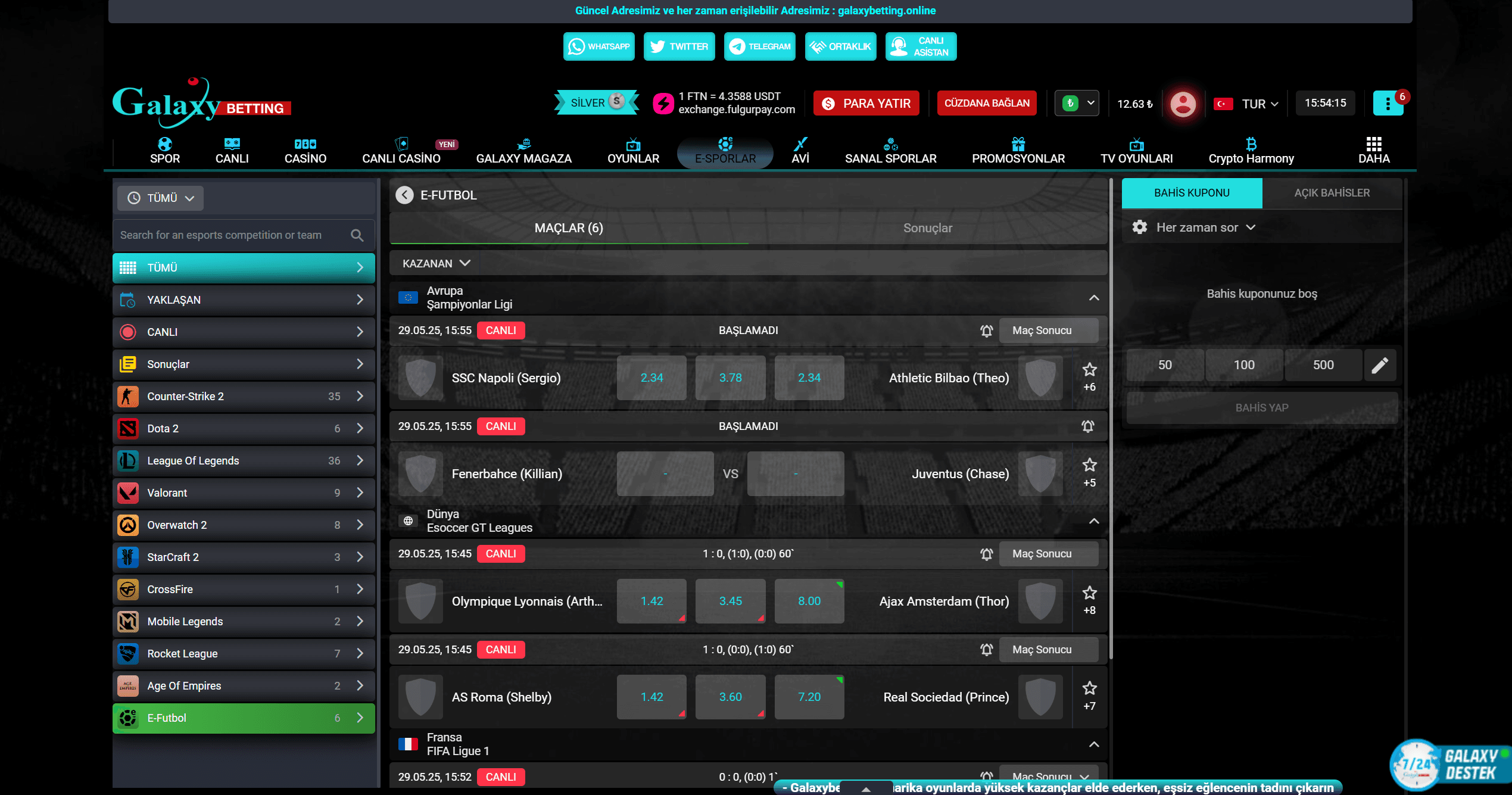Screen dimensions: 1512x795
Task: Open the League Of Legends category
Action: tap(244, 461)
